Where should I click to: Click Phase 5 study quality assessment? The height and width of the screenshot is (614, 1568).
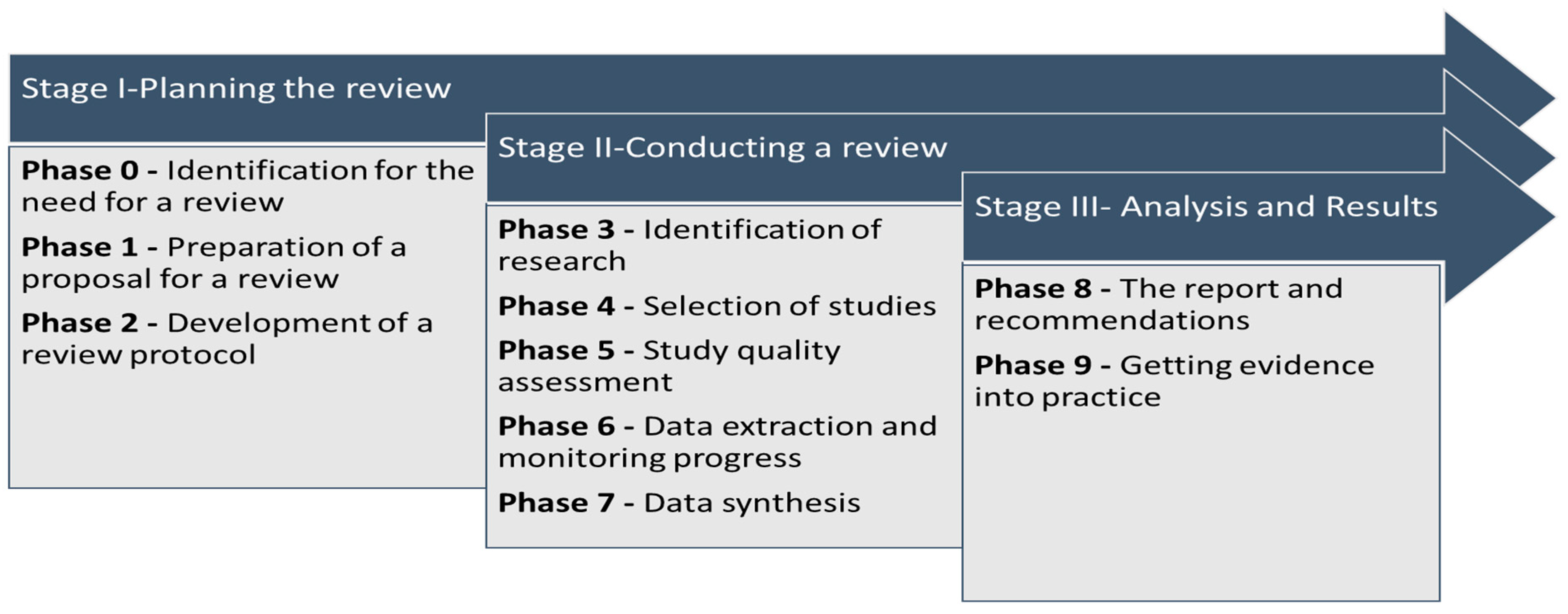[x=669, y=366]
